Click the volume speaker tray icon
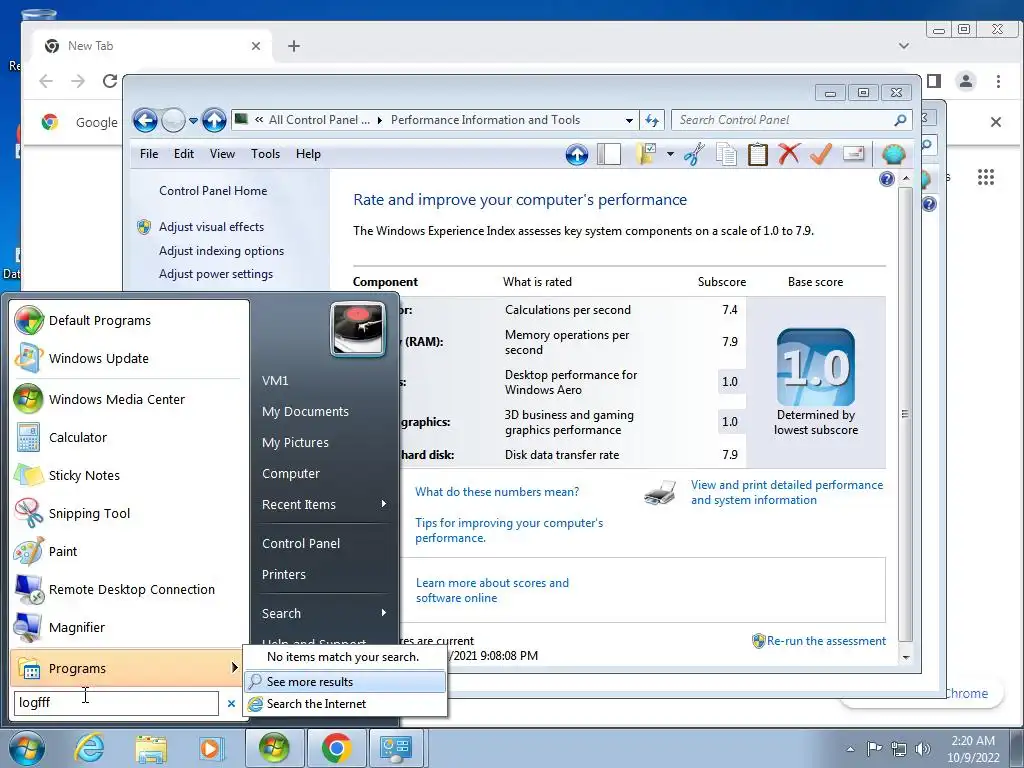This screenshot has height=768, width=1024. point(923,749)
